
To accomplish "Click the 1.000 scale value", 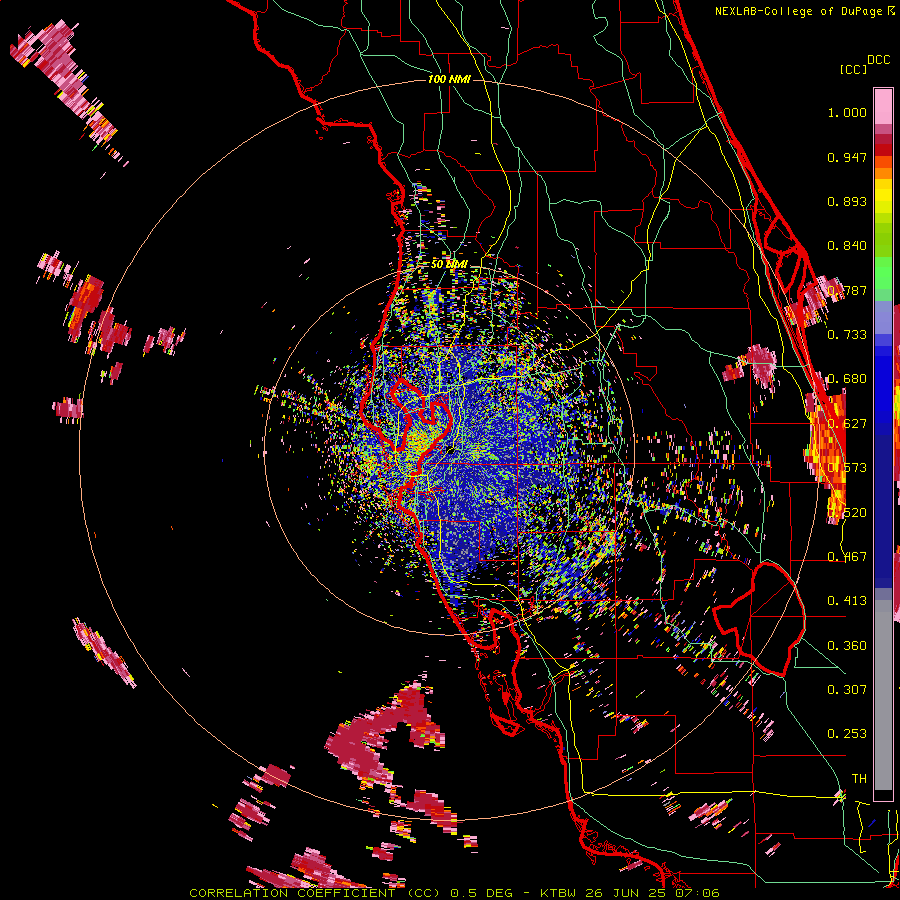I will (847, 113).
